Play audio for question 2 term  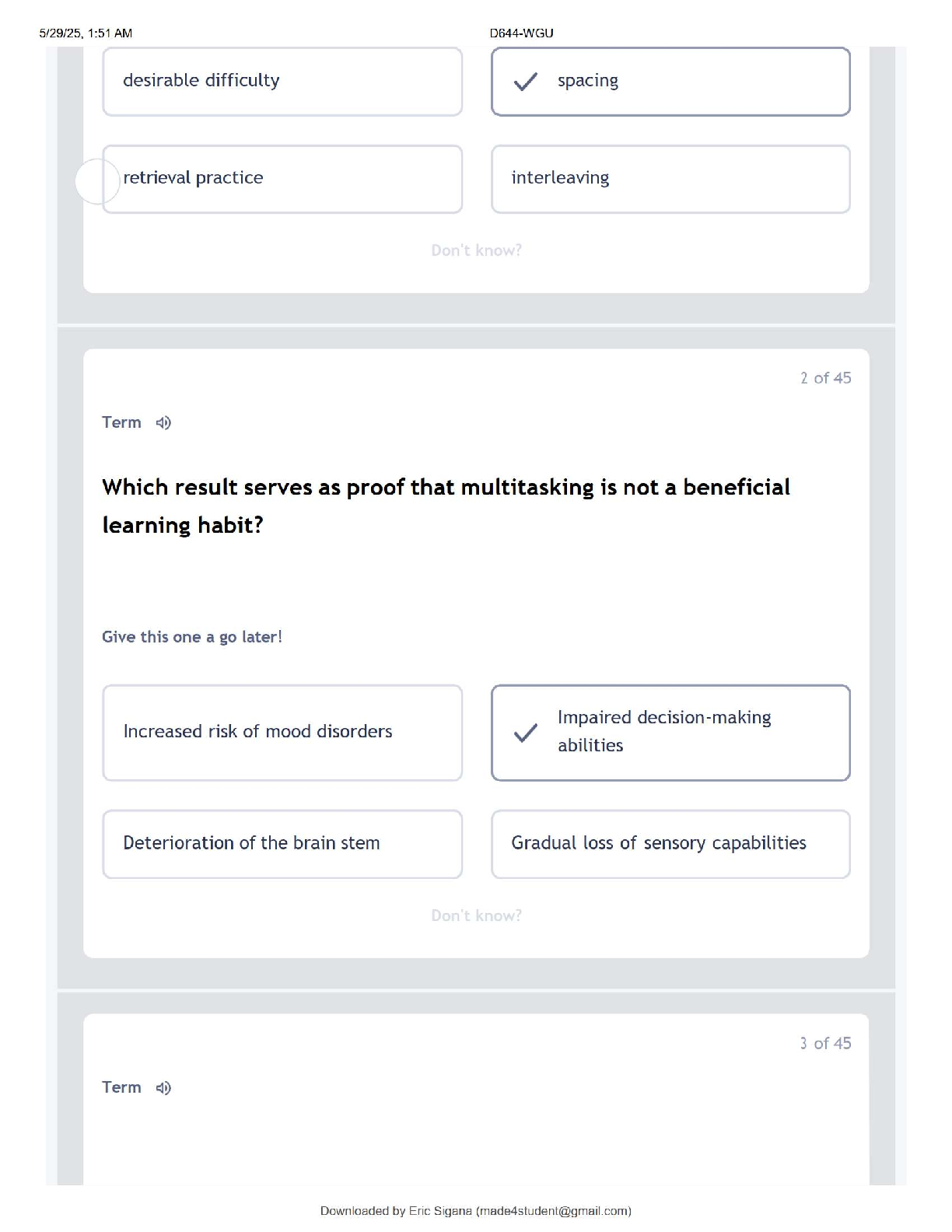tap(163, 422)
